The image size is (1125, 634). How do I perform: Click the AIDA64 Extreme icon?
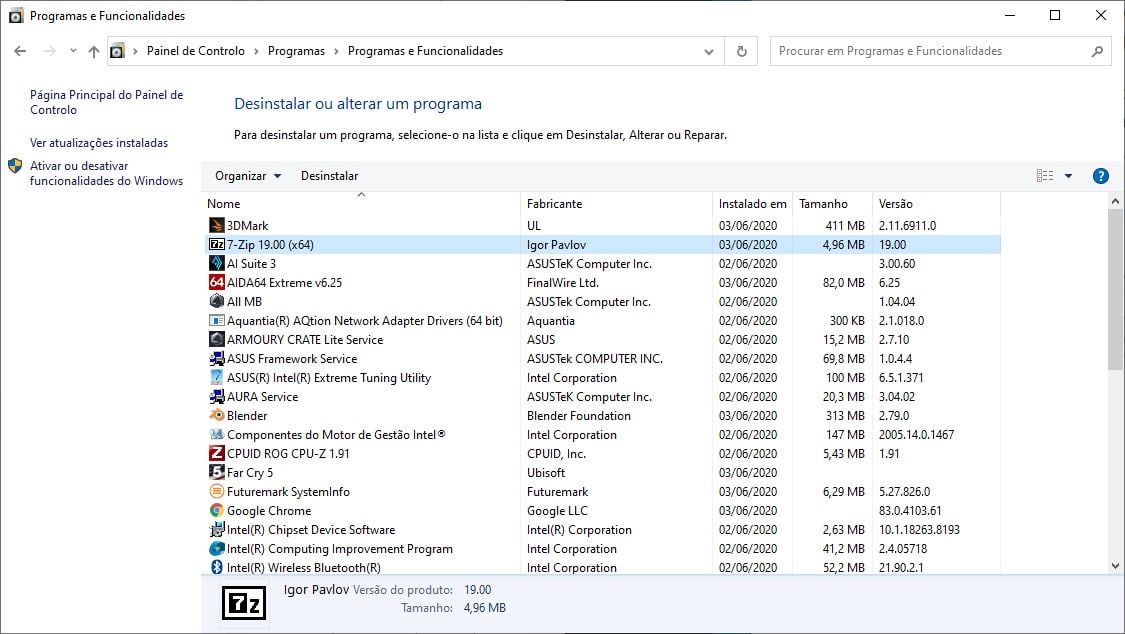[216, 283]
